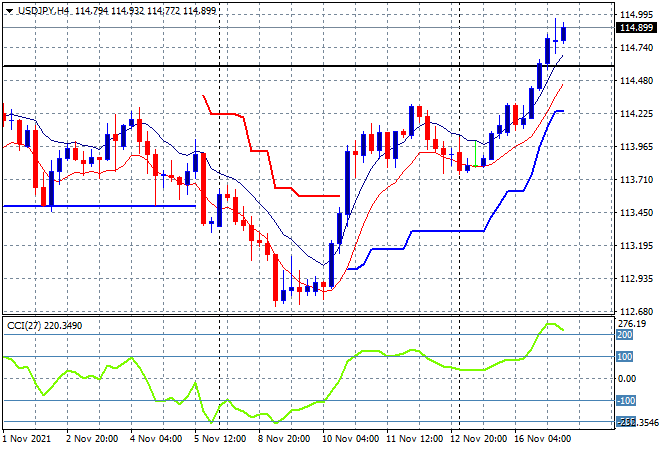Select the CCI -100 level label
Screen dimensions: 660x450
[626, 401]
